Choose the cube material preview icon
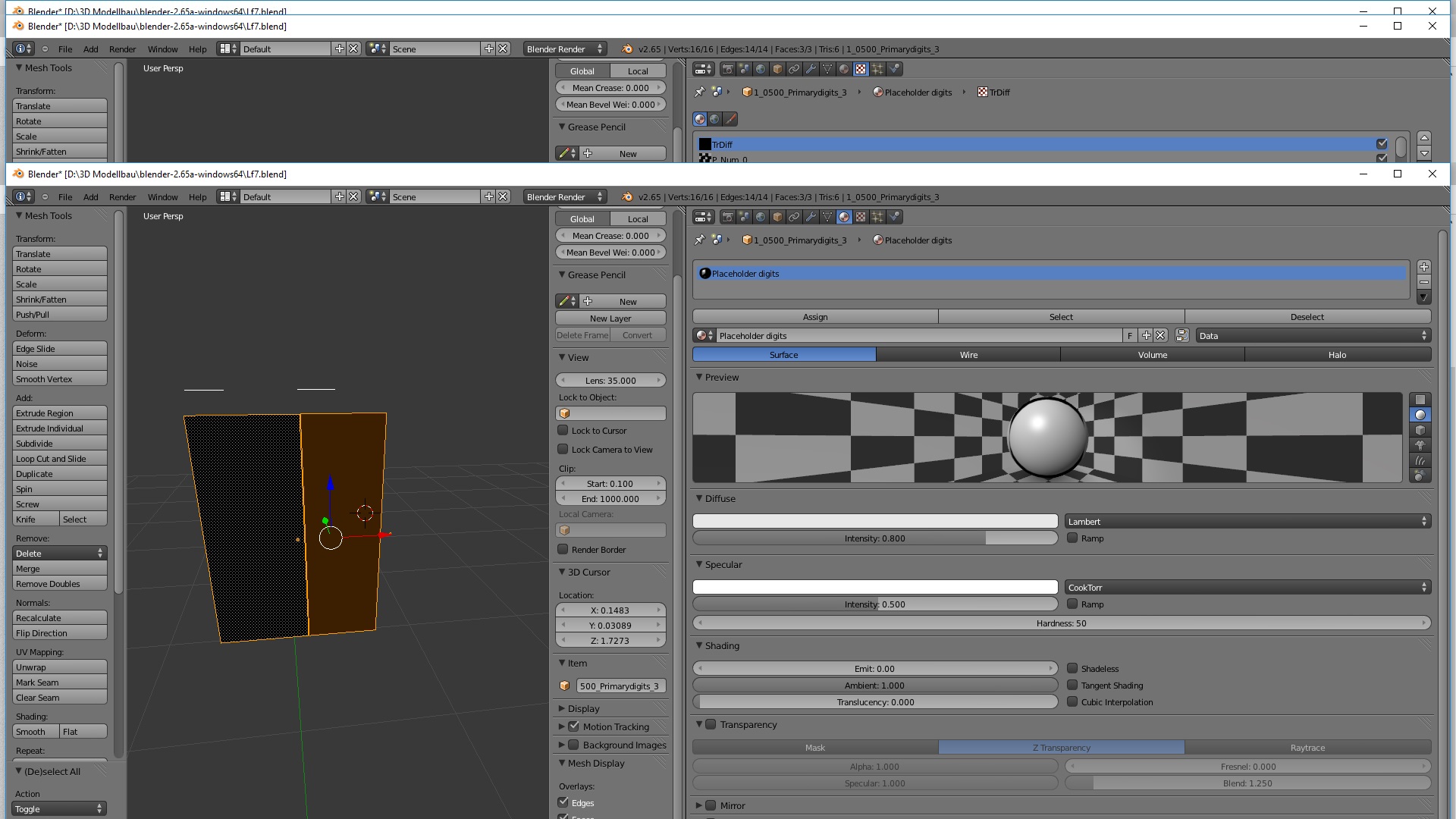1456x819 pixels. point(1420,430)
